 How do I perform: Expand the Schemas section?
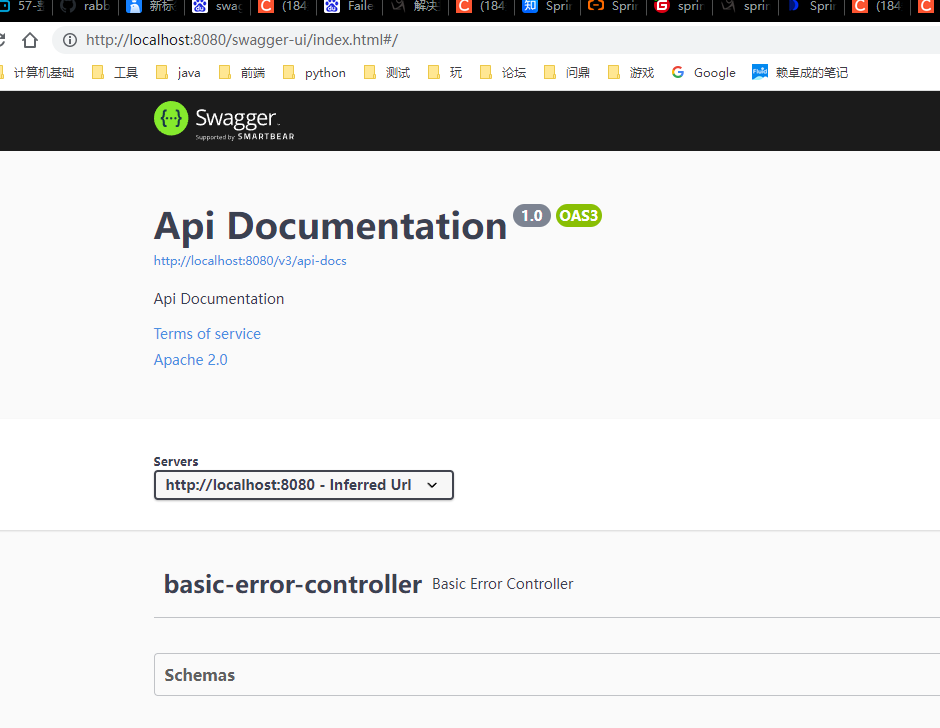click(547, 675)
